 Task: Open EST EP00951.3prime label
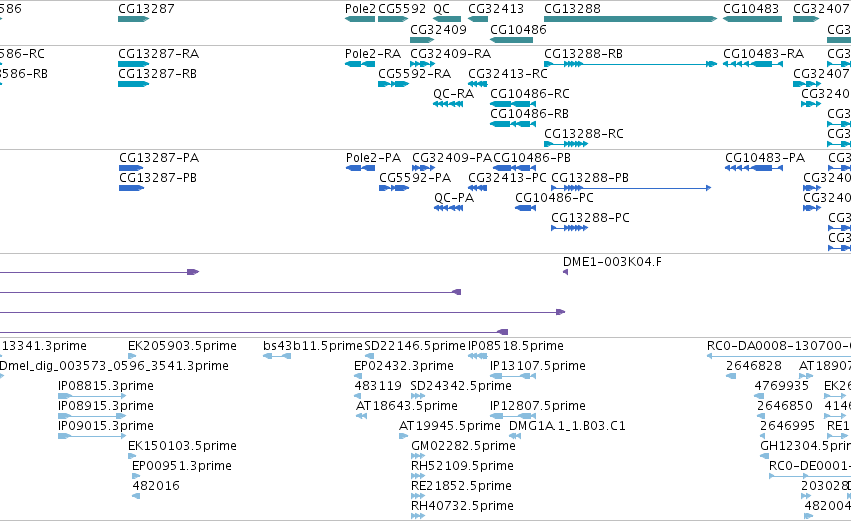[x=182, y=467]
